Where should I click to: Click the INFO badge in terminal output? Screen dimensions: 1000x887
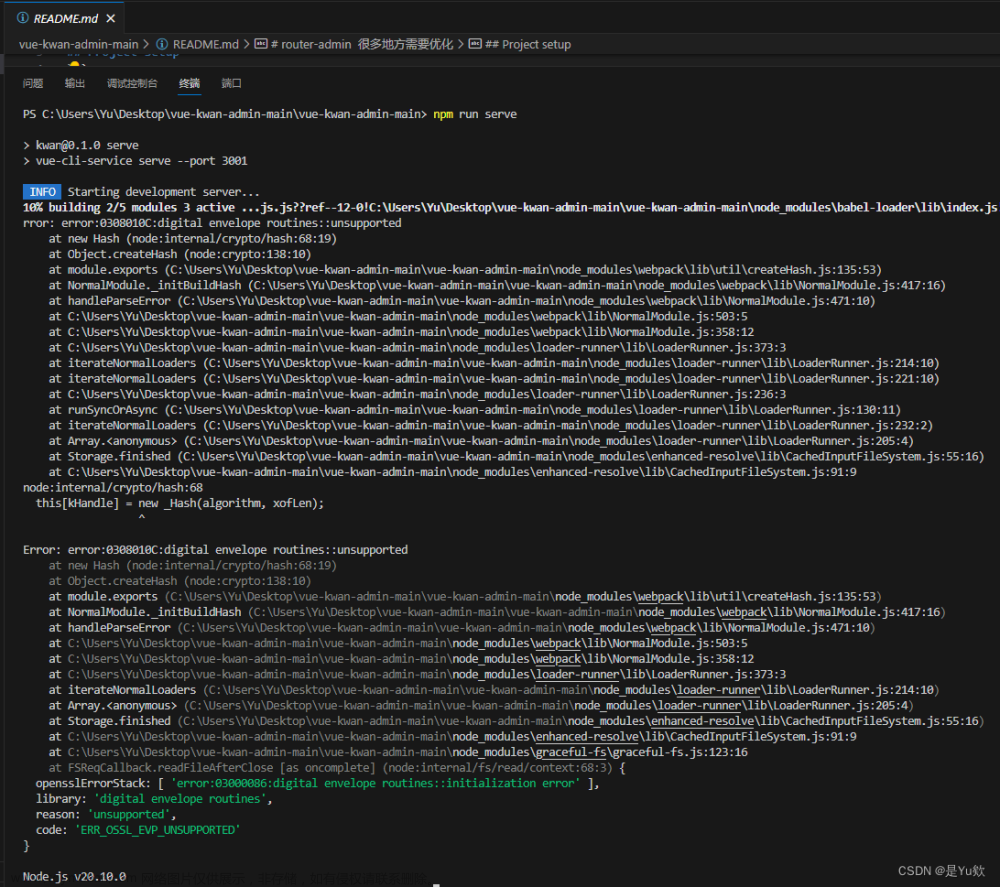[x=42, y=192]
